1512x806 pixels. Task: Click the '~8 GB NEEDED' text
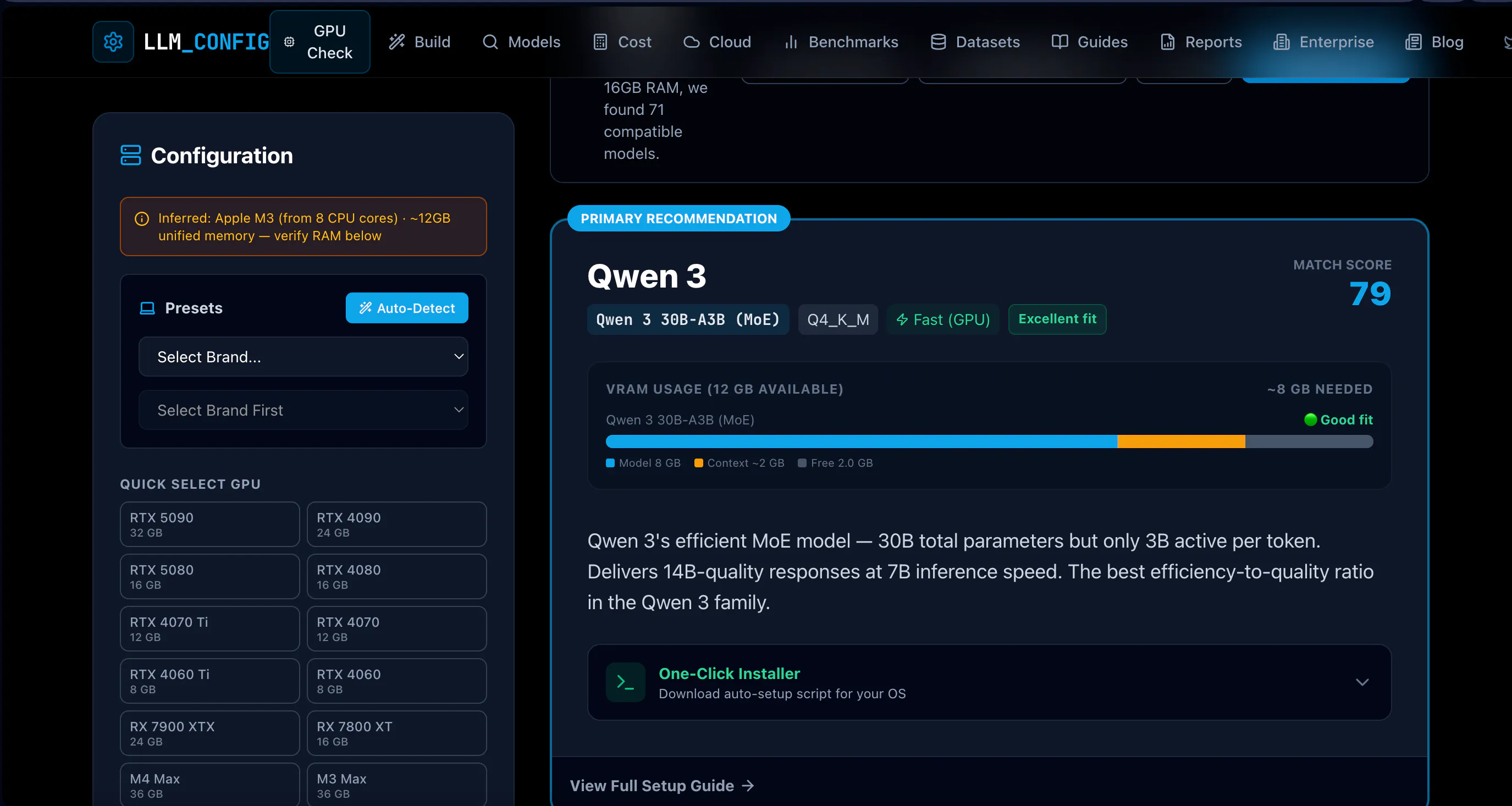click(x=1320, y=389)
